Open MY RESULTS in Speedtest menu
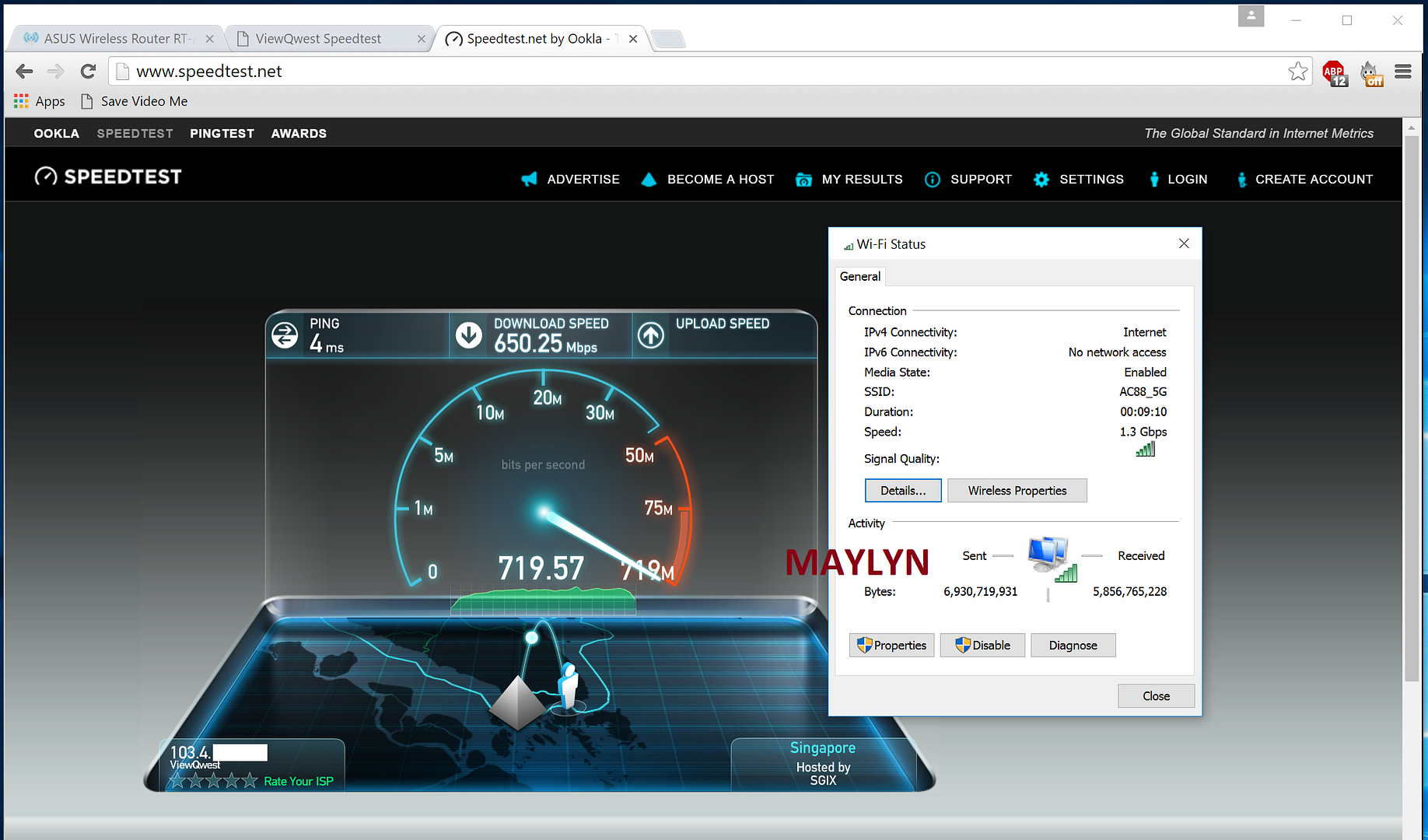 pos(862,180)
